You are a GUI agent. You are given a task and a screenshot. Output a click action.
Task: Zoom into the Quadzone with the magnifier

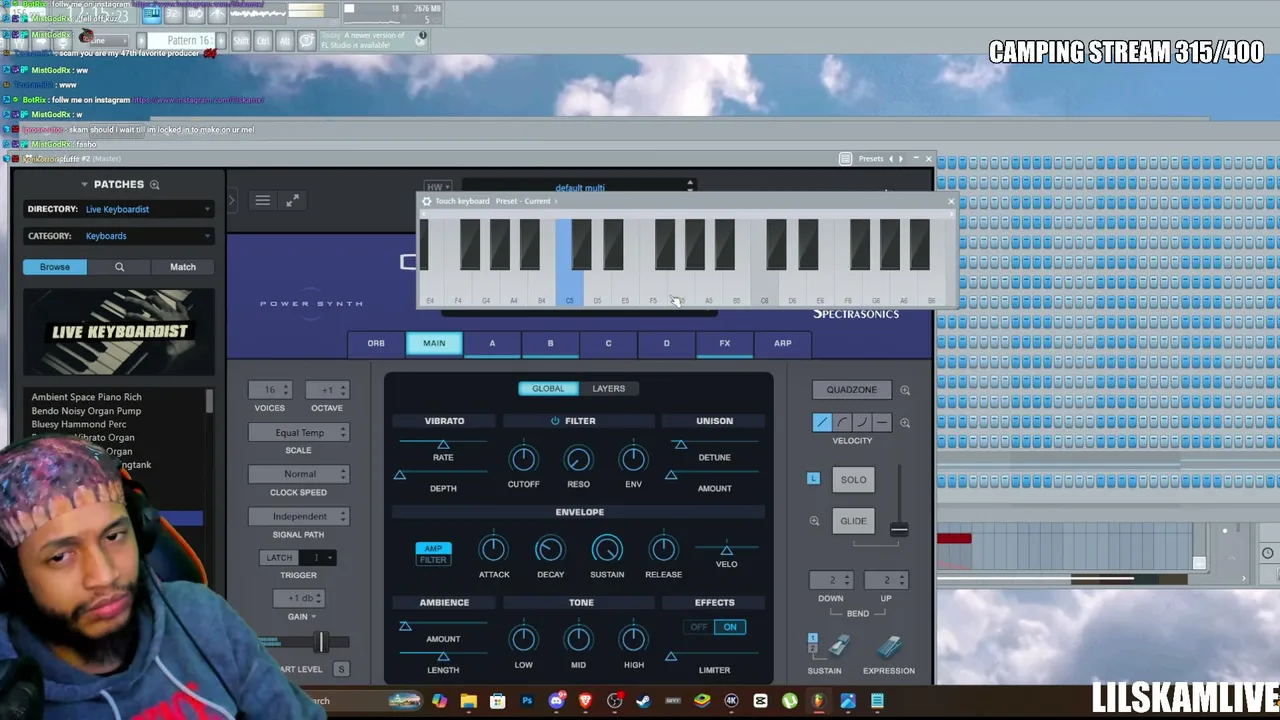click(905, 390)
